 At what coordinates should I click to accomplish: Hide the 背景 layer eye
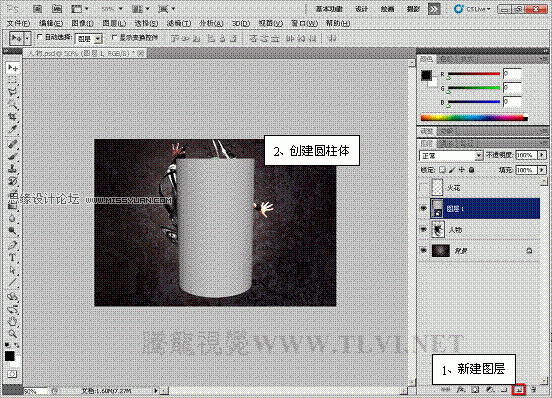[424, 251]
